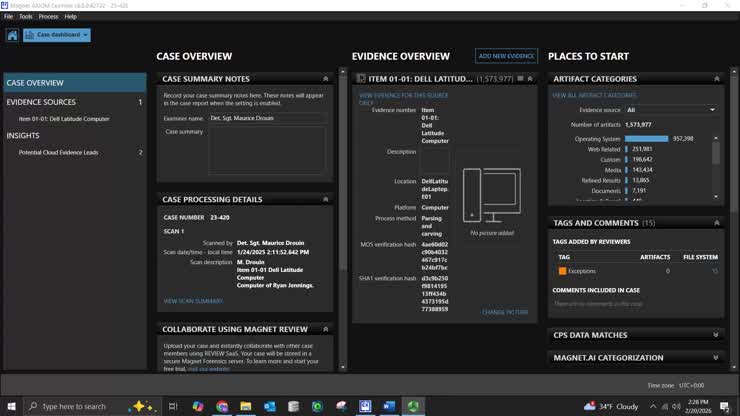Click artifact categories list scroll down arrow
Screen dimensions: 740x416
click(716, 196)
